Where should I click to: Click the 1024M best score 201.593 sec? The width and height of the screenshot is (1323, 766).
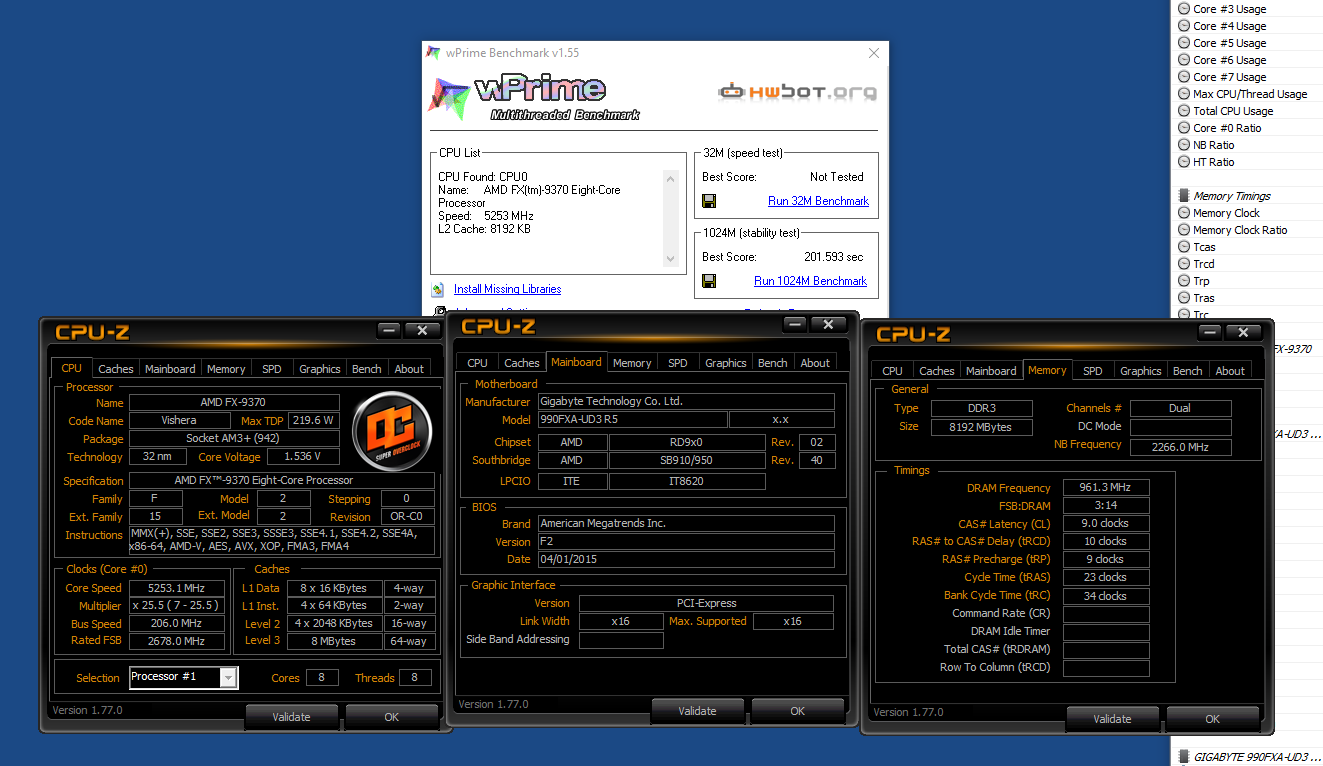coord(833,257)
